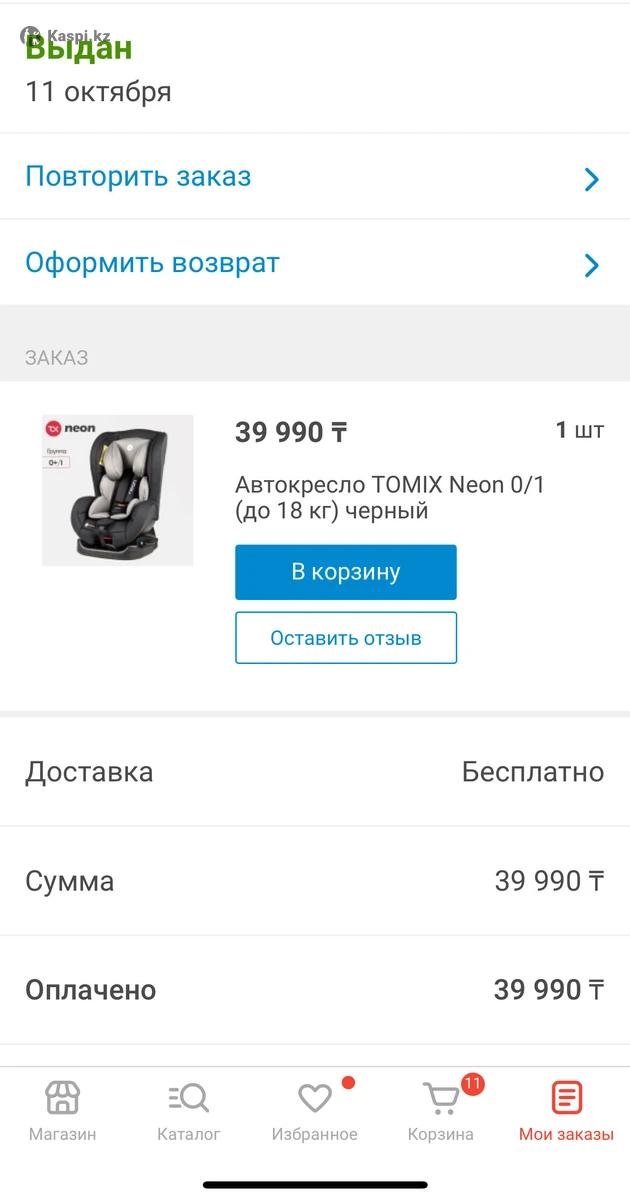The image size is (630, 1200).
Task: Tap the Оплачено total amount row
Action: pyautogui.click(x=315, y=990)
